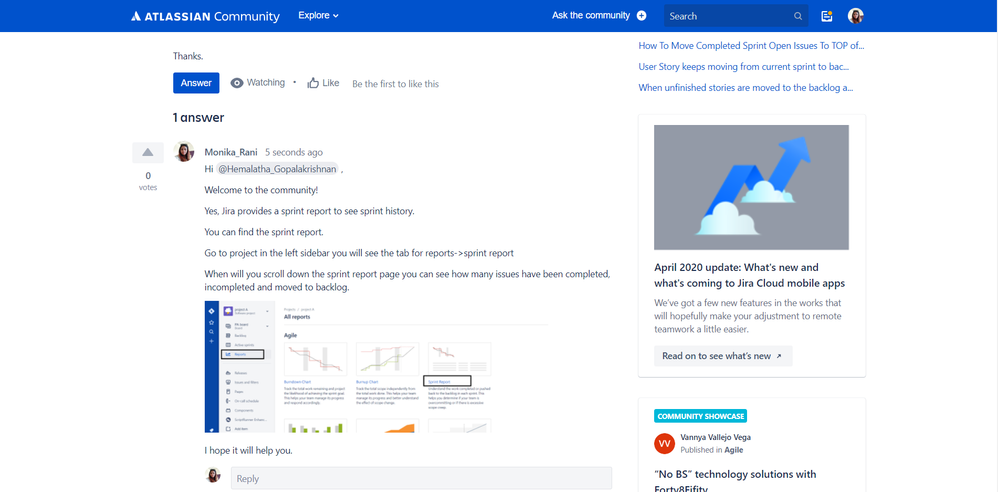Click Ask the community plus icon
This screenshot has height=492, width=998.
coord(642,15)
